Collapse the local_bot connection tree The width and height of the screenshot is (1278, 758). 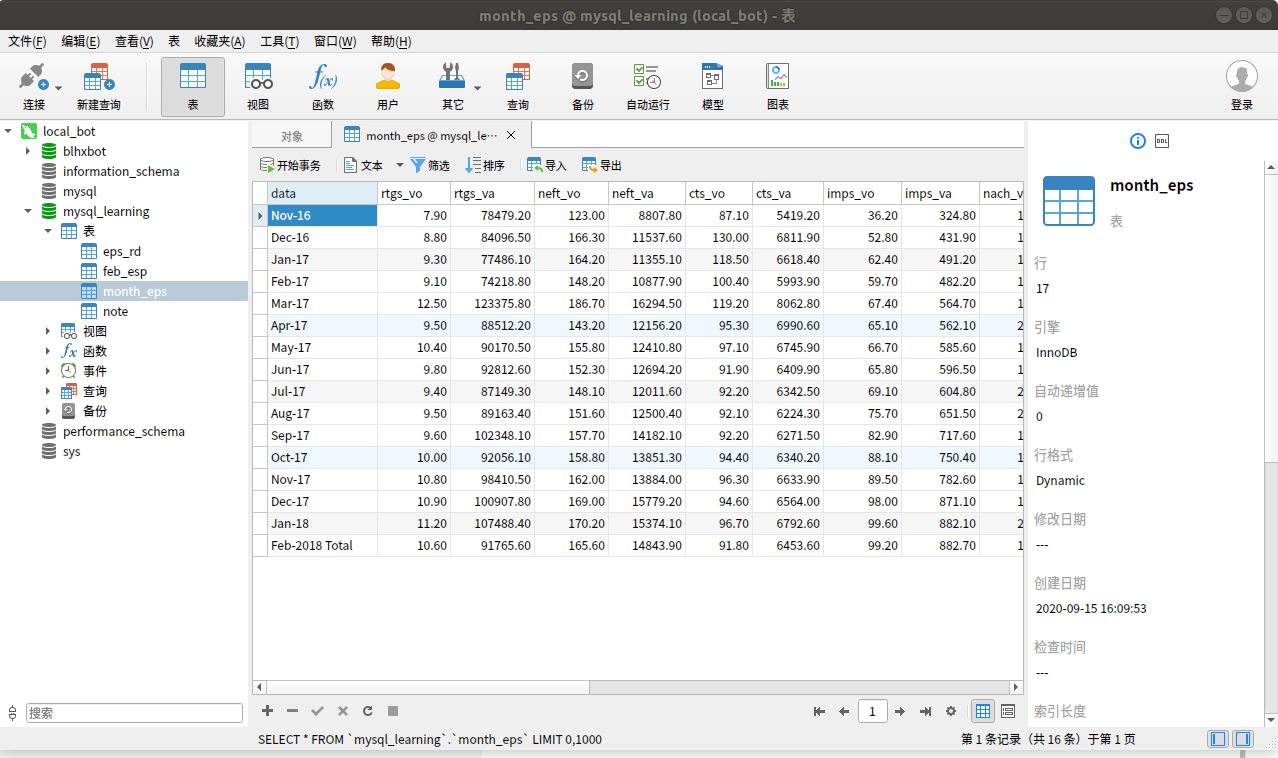[9, 131]
